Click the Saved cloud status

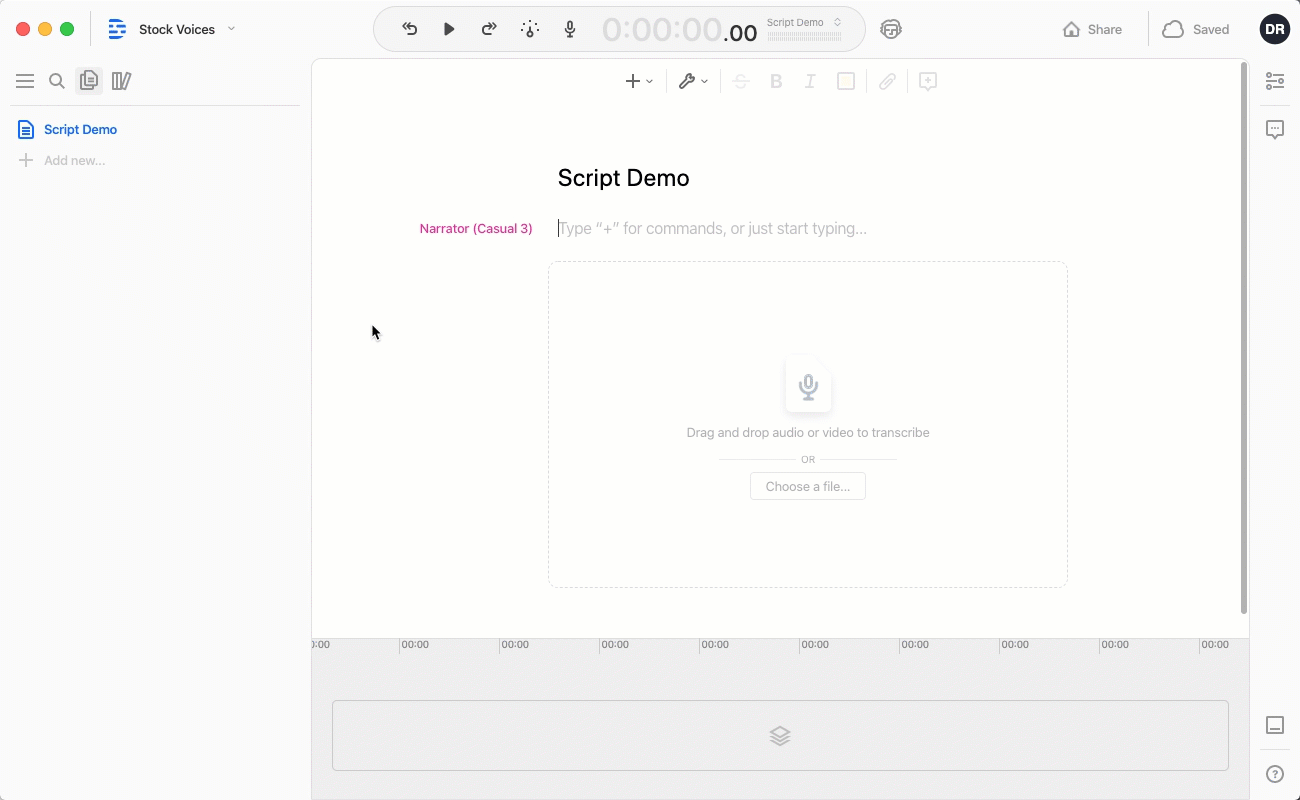pos(1196,29)
